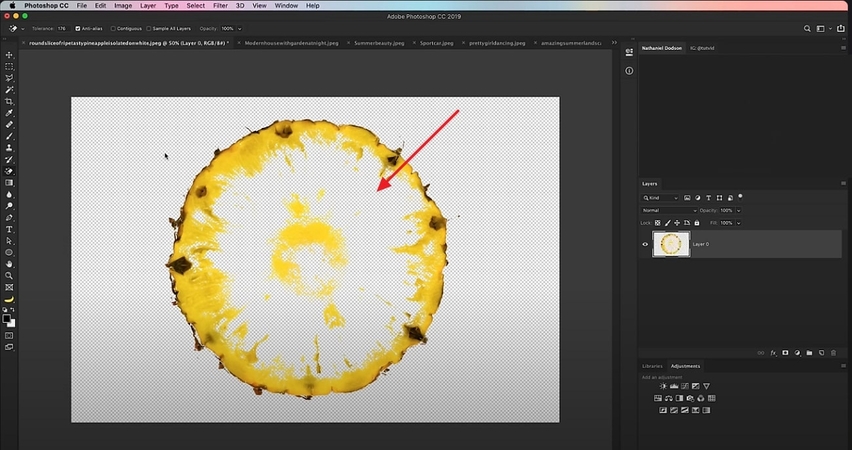Select the Blur tool
852x450 pixels.
coord(9,195)
